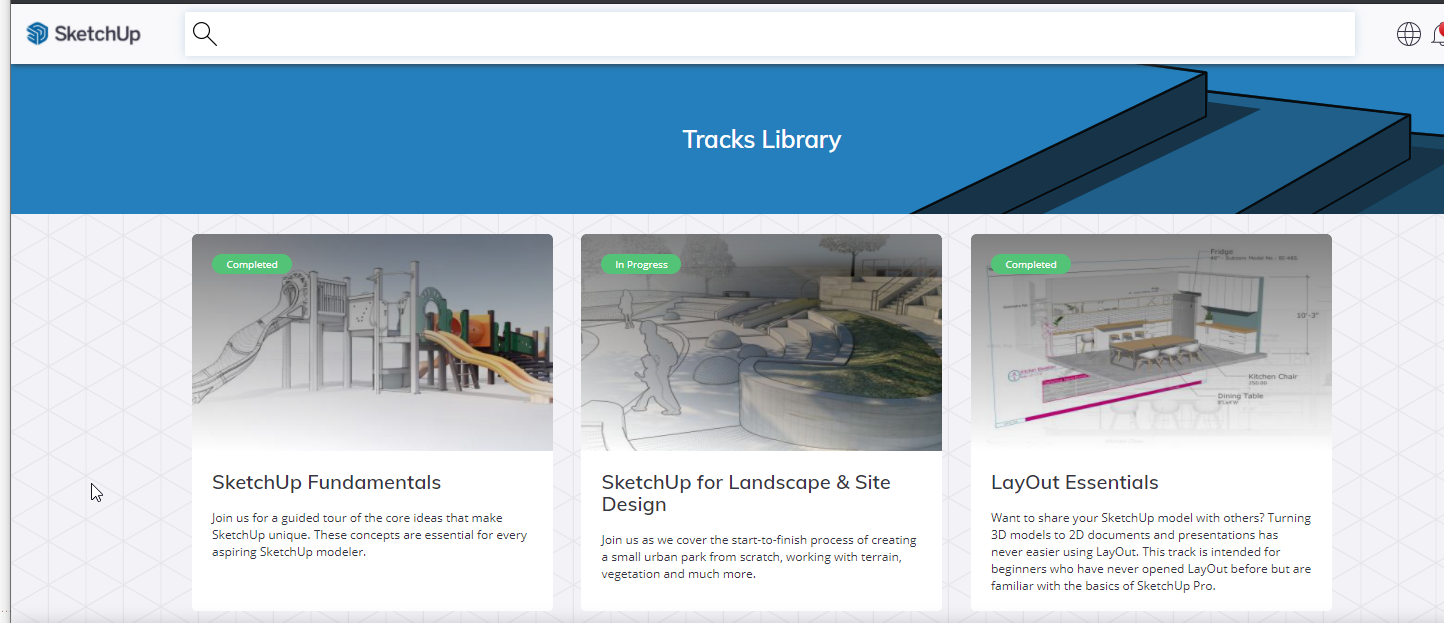Open the notifications bell

tap(1438, 34)
